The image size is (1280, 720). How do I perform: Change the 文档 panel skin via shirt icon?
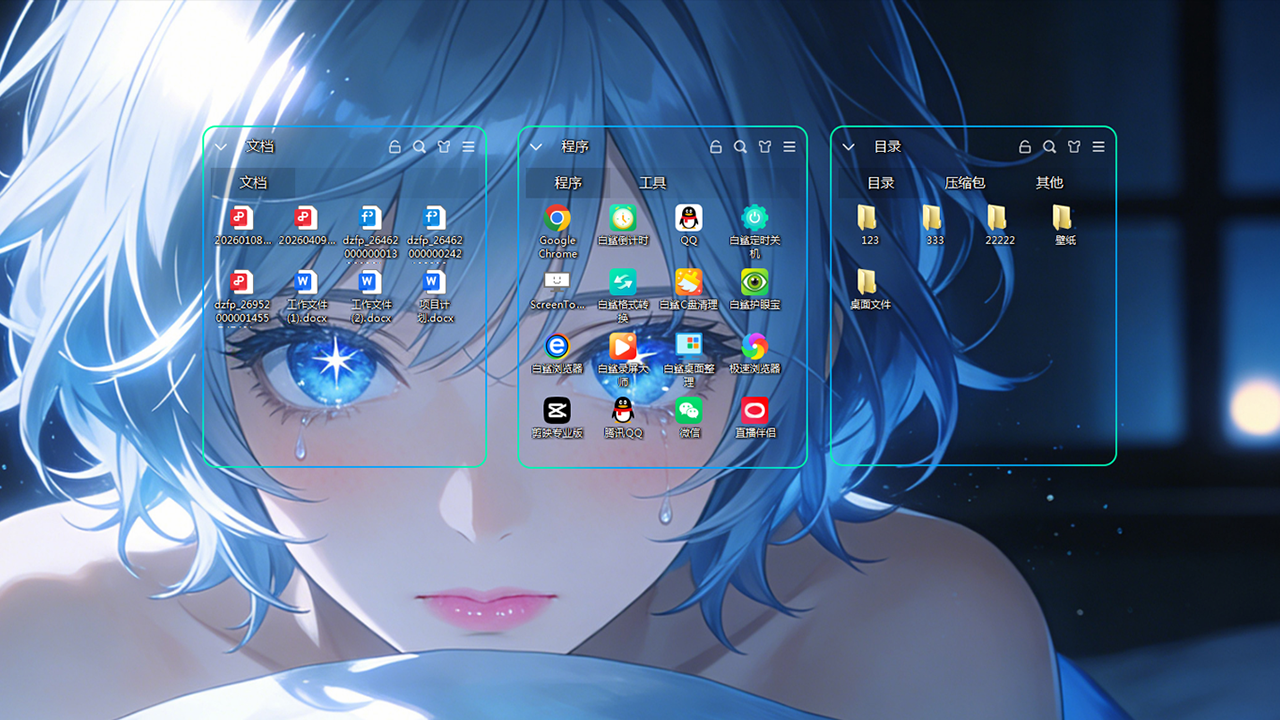(444, 146)
